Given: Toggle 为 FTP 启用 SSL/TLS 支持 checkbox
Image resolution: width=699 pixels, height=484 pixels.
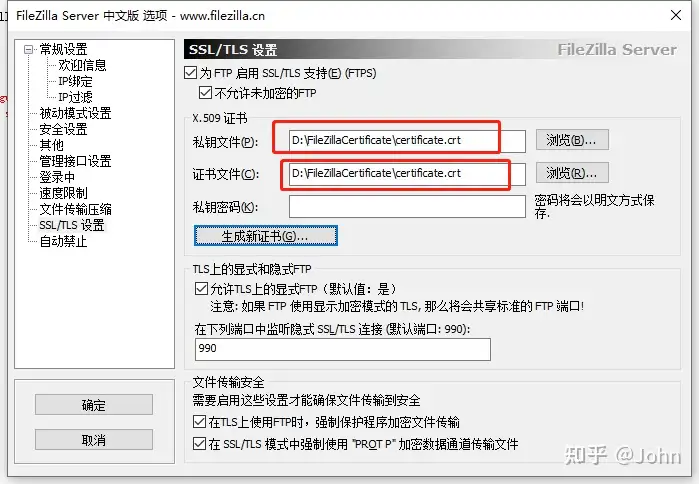Looking at the screenshot, I should pos(190,73).
